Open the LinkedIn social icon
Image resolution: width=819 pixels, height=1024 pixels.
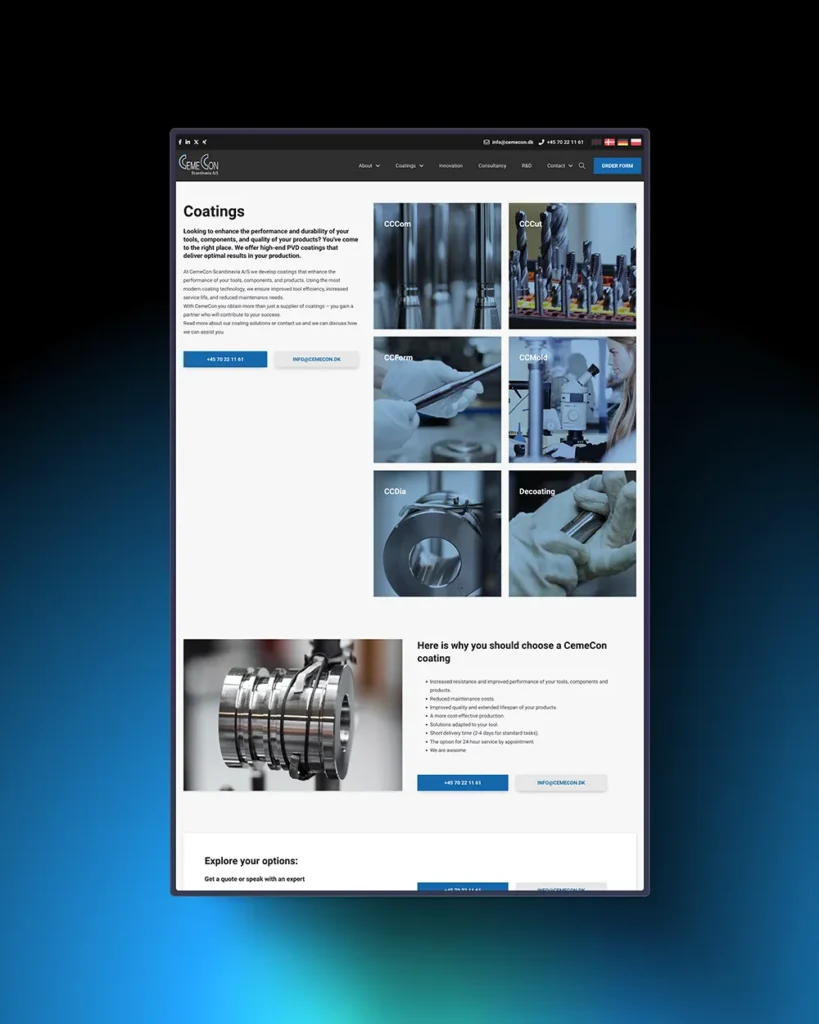pyautogui.click(x=188, y=142)
